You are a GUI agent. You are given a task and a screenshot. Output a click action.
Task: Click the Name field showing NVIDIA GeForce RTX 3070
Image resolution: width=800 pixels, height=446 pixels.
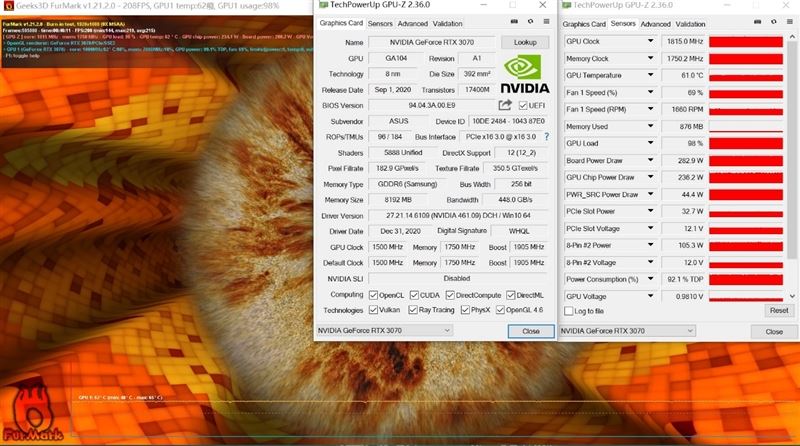tap(432, 42)
